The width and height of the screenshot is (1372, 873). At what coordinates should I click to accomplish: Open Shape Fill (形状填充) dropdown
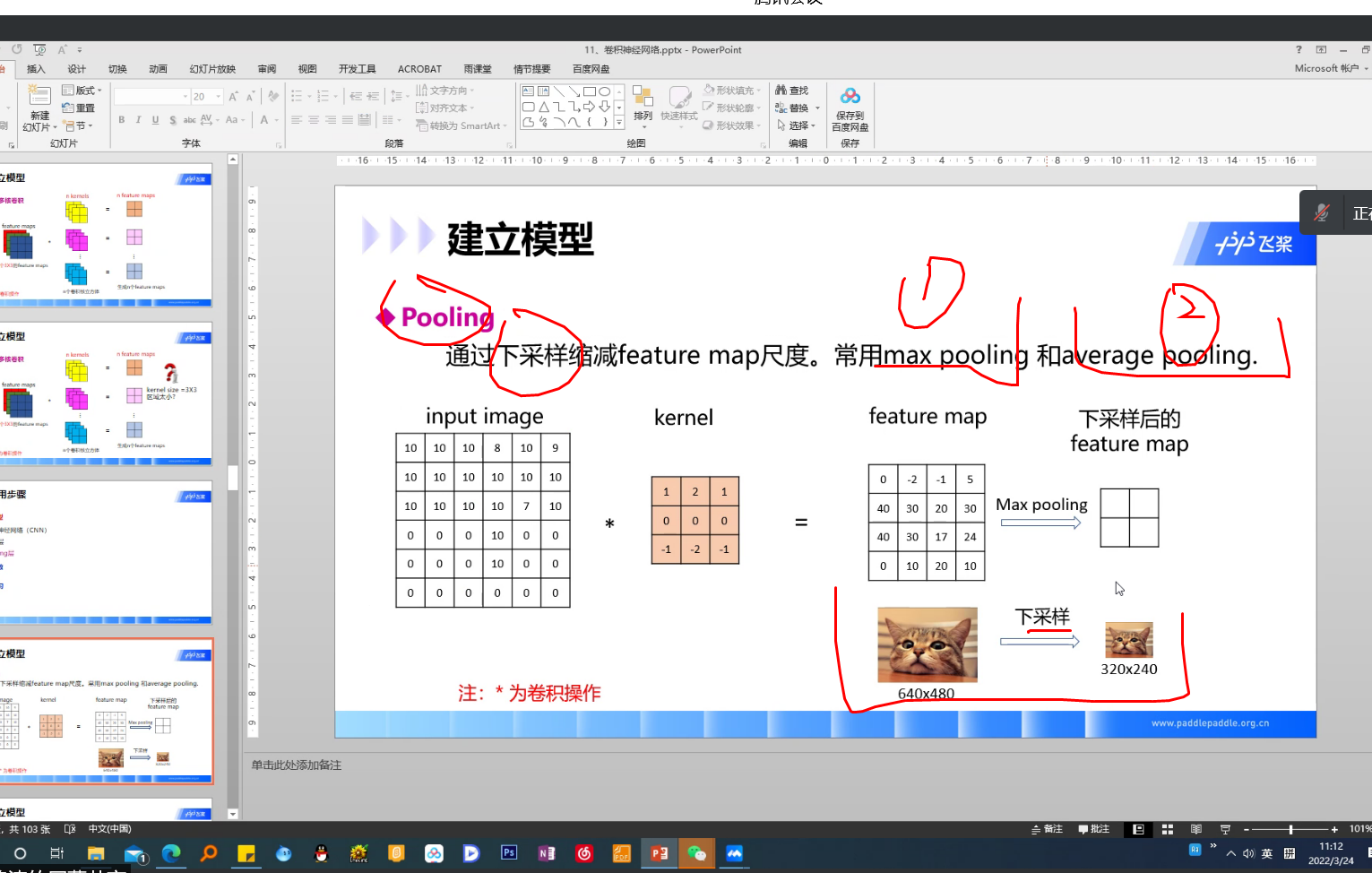click(732, 91)
